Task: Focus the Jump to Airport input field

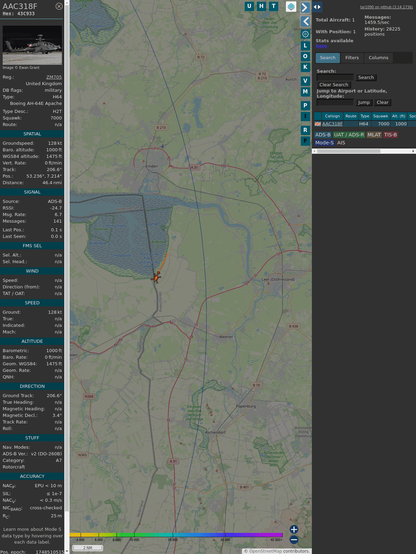Action: tap(335, 102)
